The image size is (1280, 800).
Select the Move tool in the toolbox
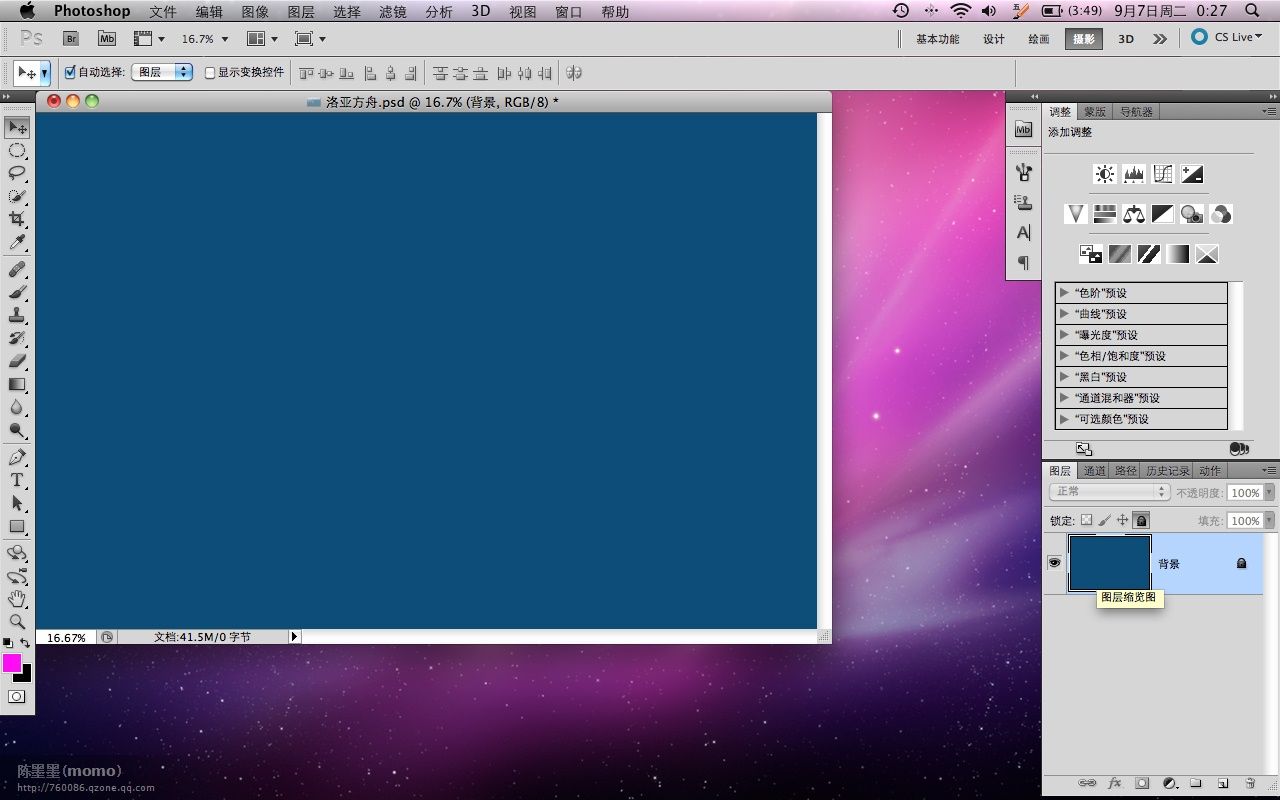tap(17, 128)
